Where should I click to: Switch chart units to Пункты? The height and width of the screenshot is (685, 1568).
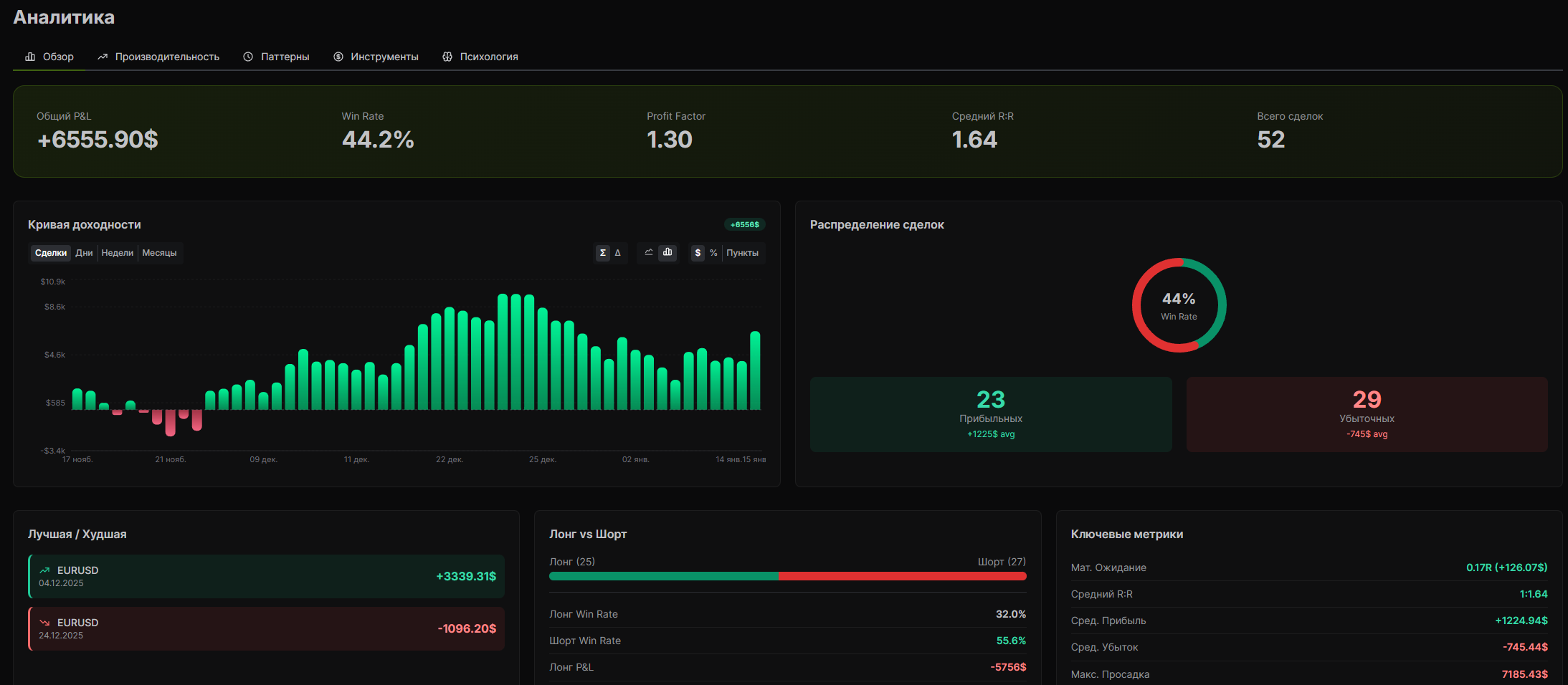click(x=742, y=253)
